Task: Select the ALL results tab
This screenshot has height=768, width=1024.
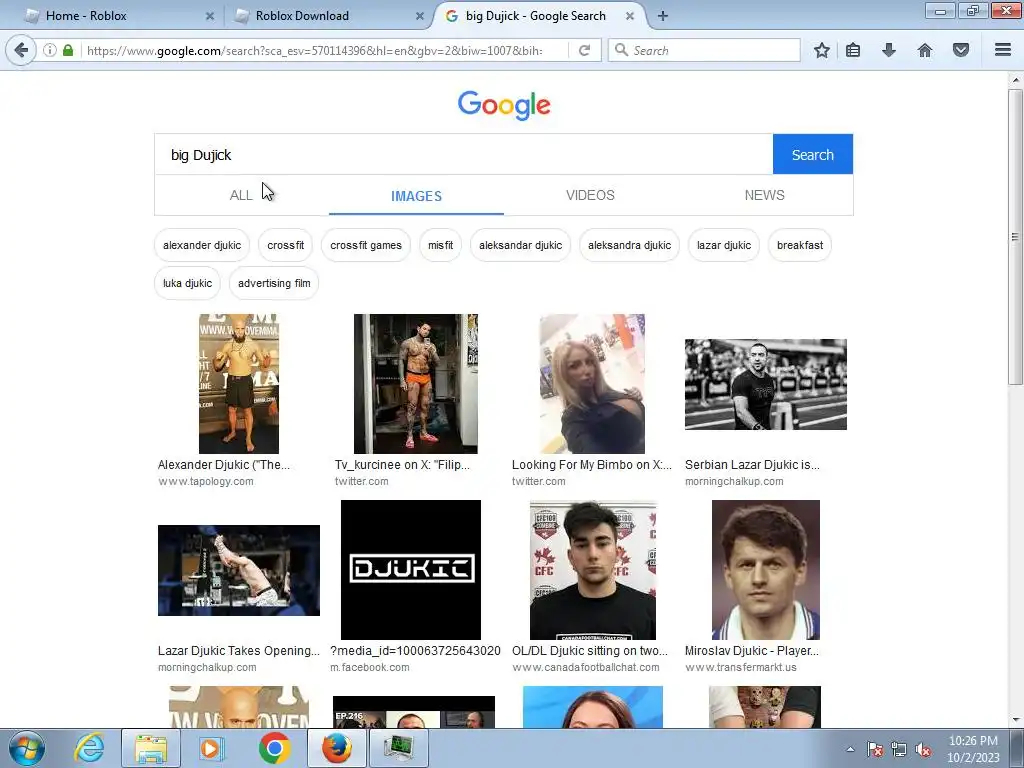Action: pos(241,195)
